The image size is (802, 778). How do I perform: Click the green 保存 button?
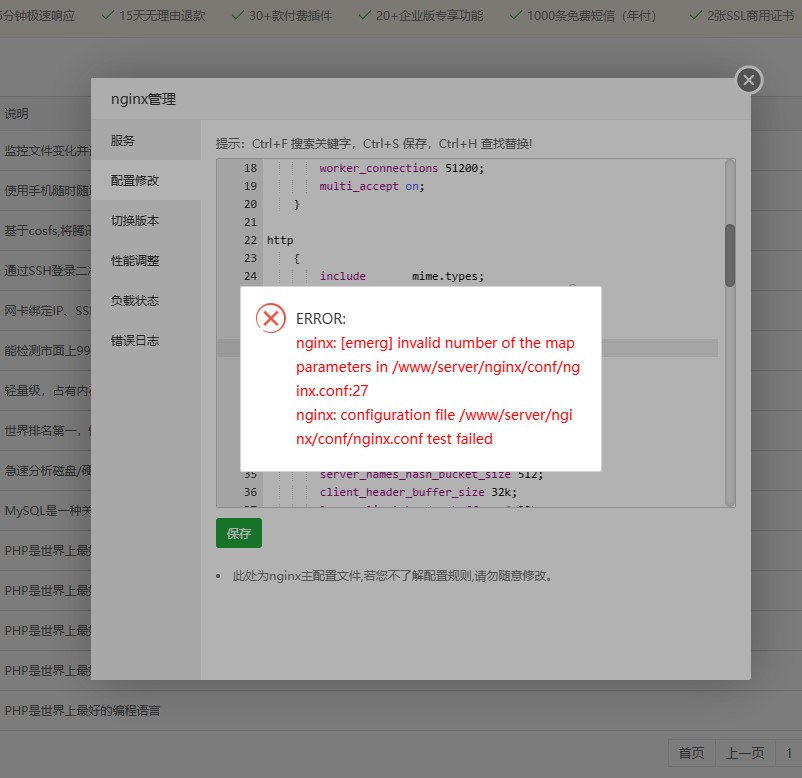(x=238, y=533)
